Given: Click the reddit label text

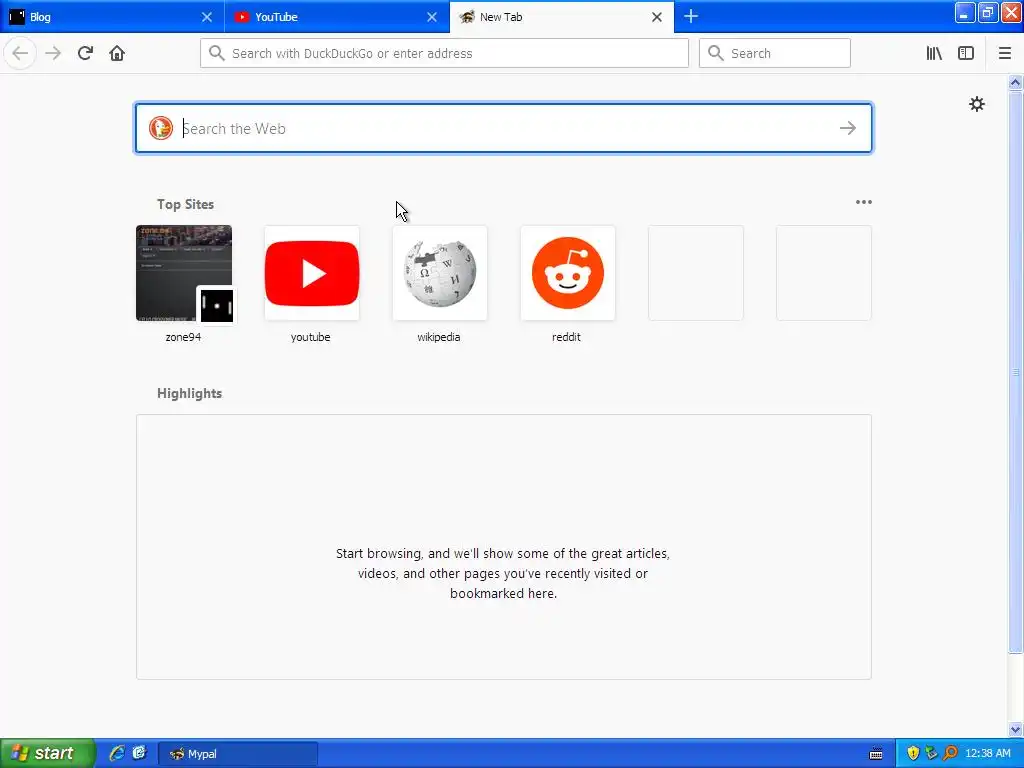Looking at the screenshot, I should click(566, 337).
